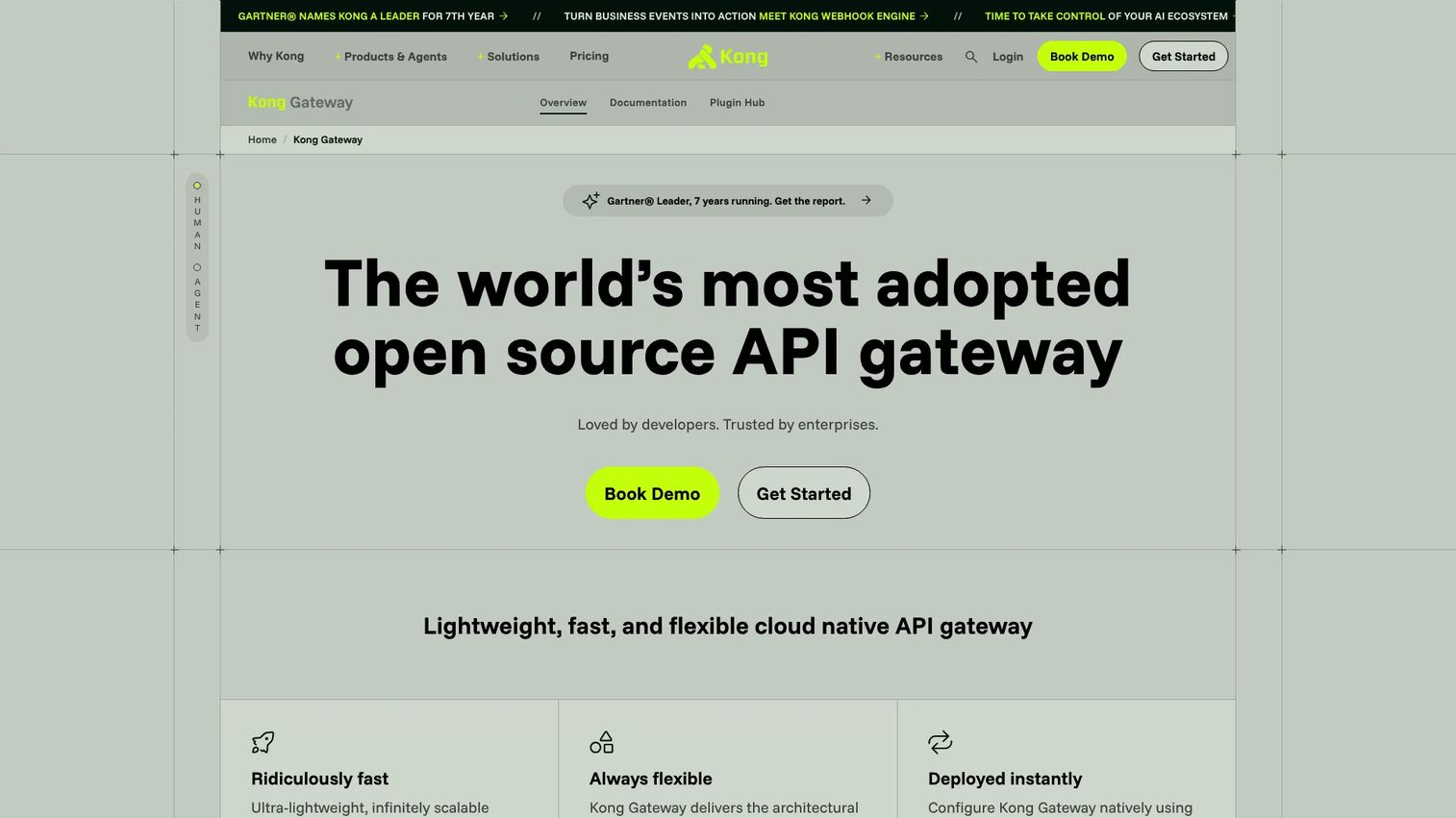
Task: Click headline 'The world's most adopted open source API gateway'
Action: tap(728, 318)
